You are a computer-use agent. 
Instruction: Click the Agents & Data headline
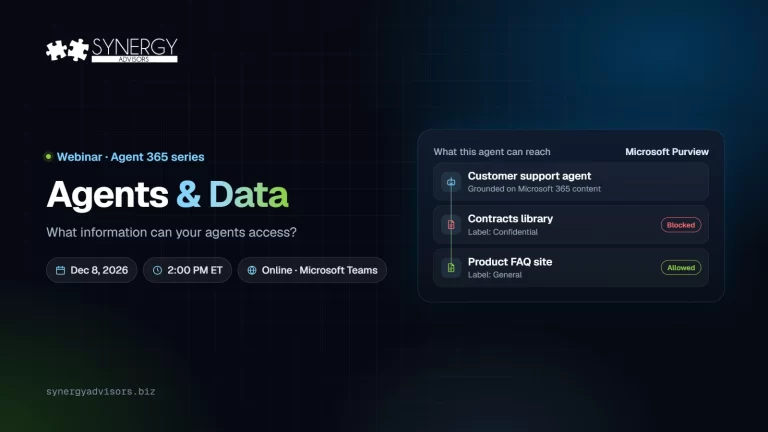[x=168, y=194]
